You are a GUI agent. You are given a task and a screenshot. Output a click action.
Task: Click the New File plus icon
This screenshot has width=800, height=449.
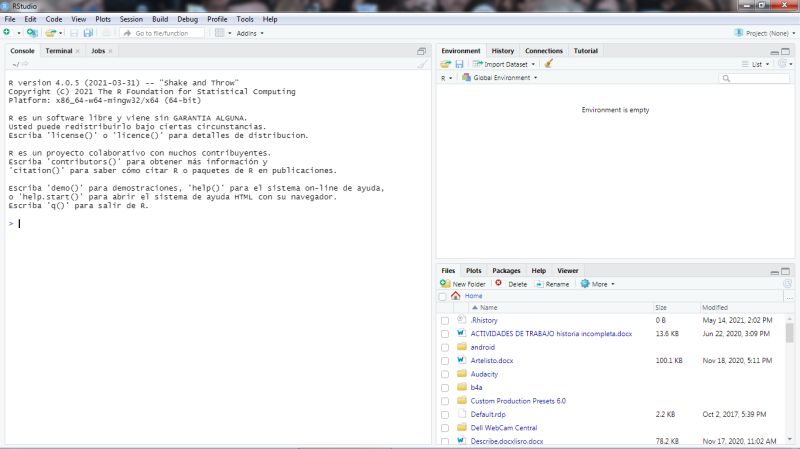[7, 33]
